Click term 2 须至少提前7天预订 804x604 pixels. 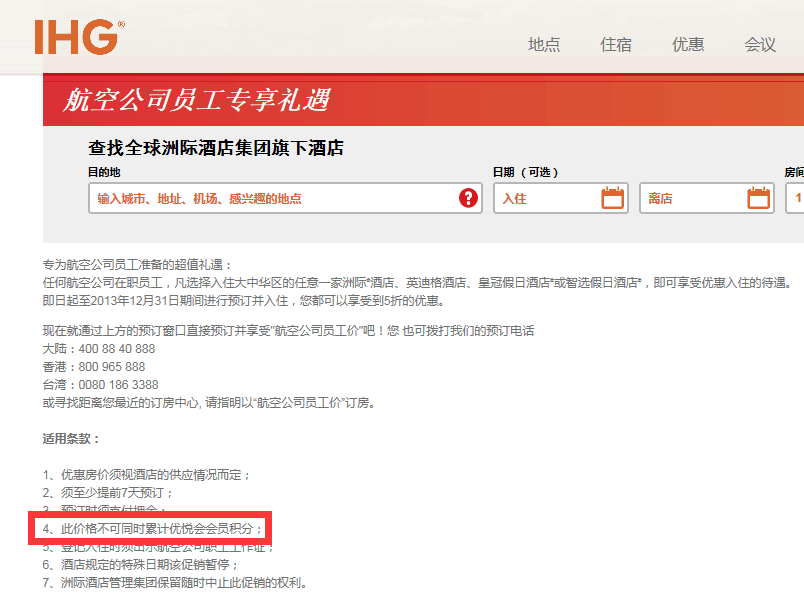tap(108, 493)
